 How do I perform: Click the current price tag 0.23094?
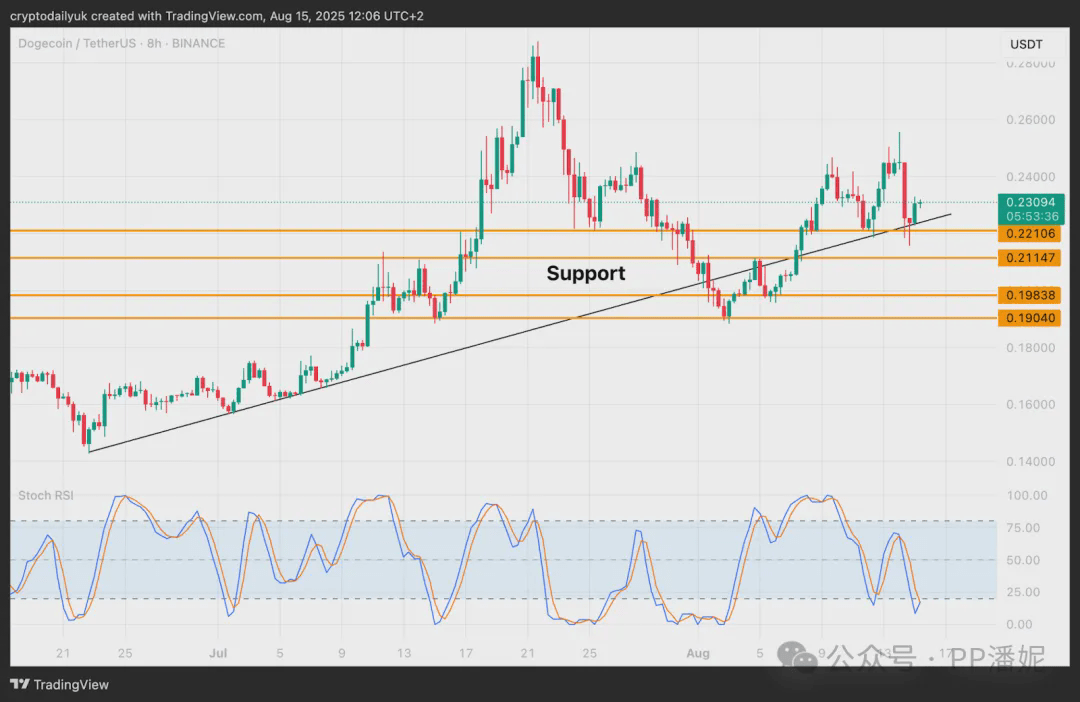pyautogui.click(x=1030, y=202)
